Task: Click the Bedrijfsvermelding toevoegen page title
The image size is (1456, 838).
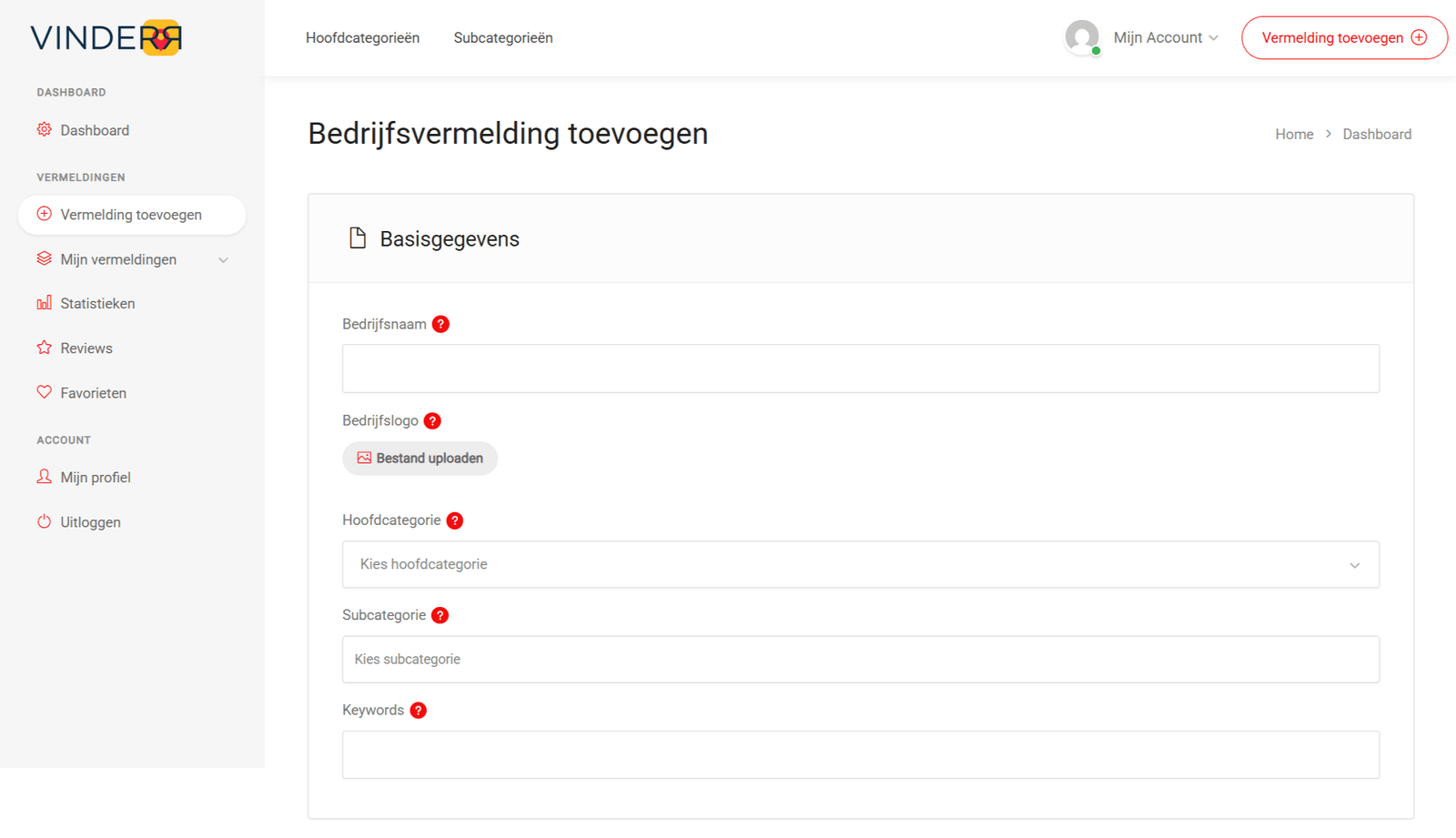Action: click(508, 134)
